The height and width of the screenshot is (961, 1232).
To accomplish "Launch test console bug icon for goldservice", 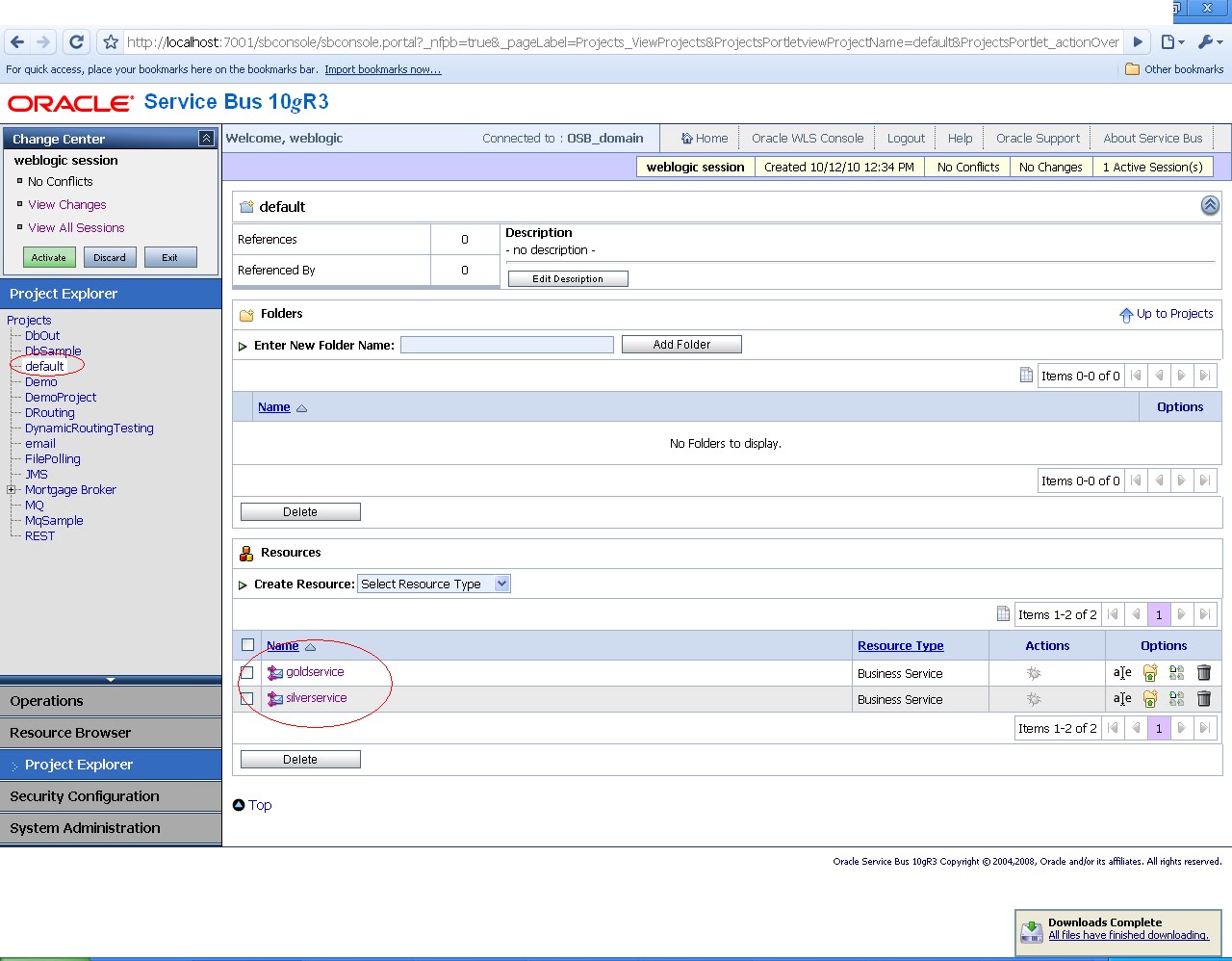I will click(x=1034, y=673).
